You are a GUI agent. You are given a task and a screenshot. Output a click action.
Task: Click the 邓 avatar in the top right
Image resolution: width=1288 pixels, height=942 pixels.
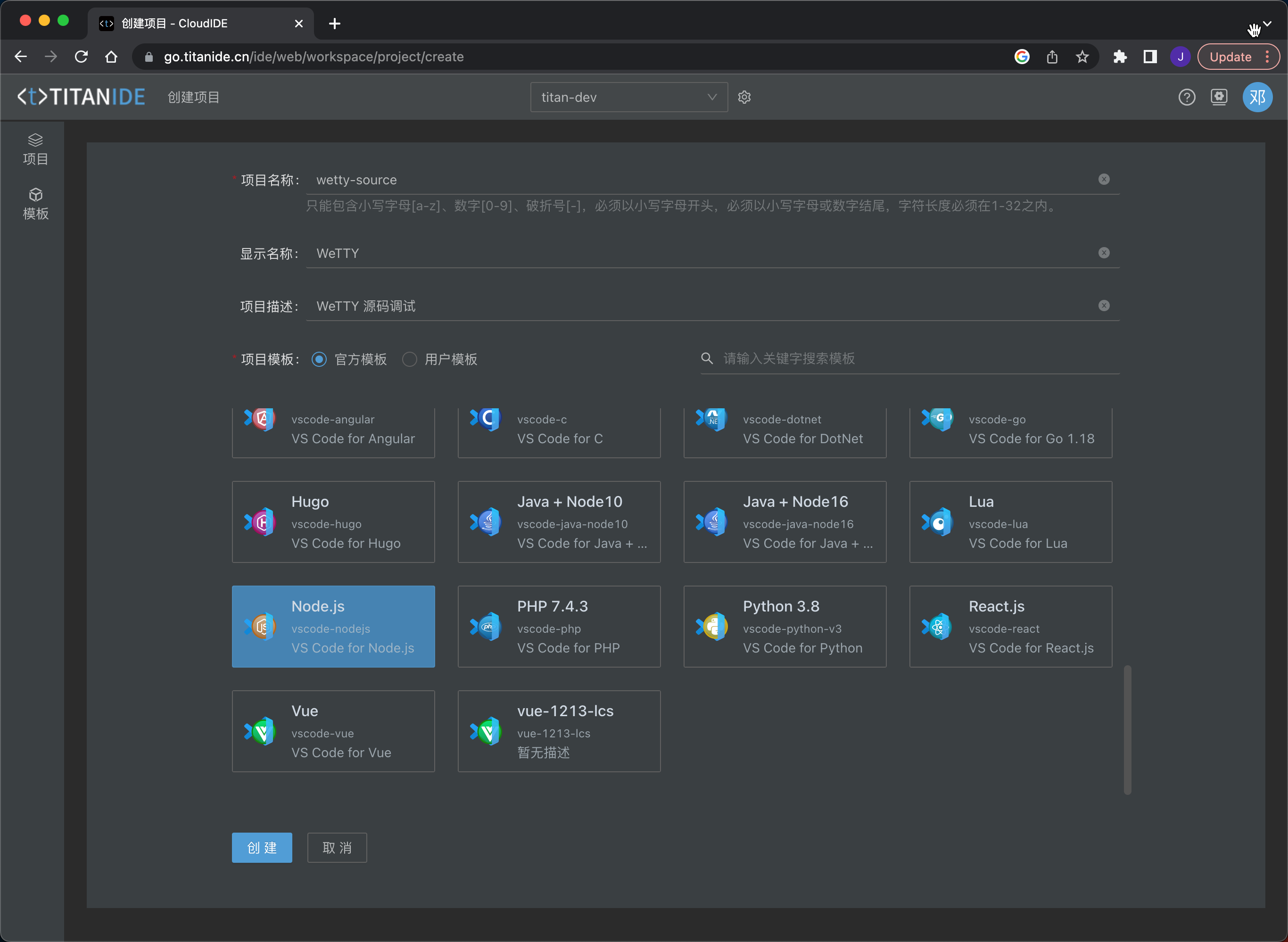pos(1258,97)
